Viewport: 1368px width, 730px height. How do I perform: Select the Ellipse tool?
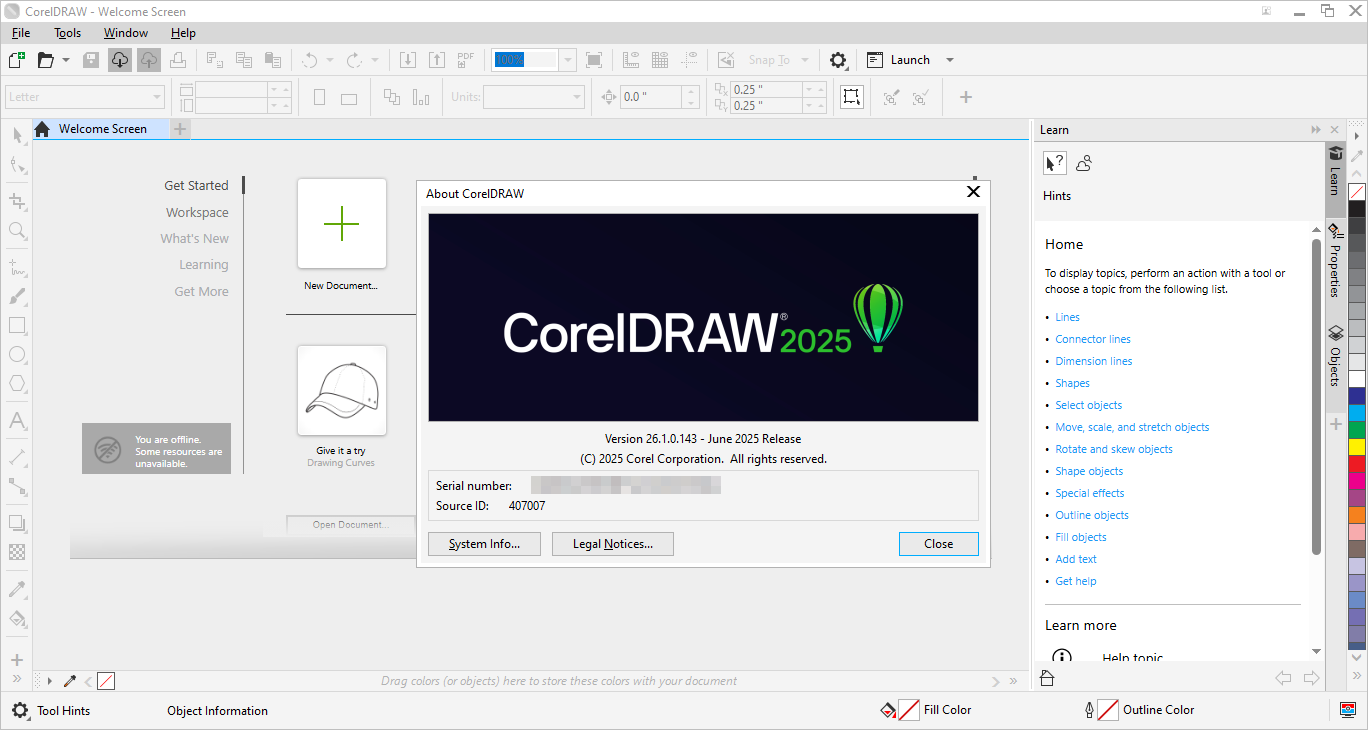pyautogui.click(x=17, y=355)
